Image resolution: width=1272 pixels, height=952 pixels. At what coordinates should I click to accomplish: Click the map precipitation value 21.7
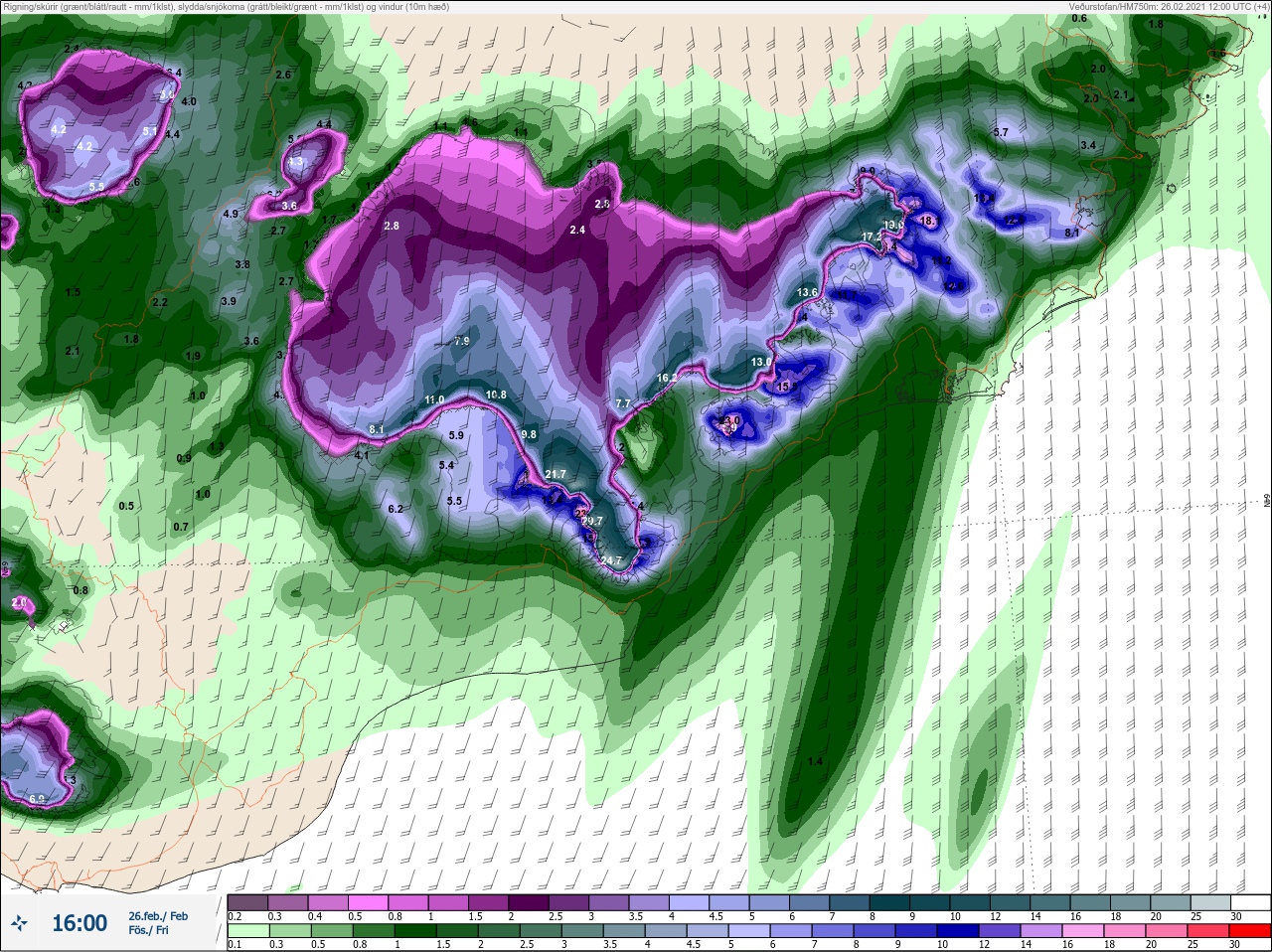tap(556, 475)
